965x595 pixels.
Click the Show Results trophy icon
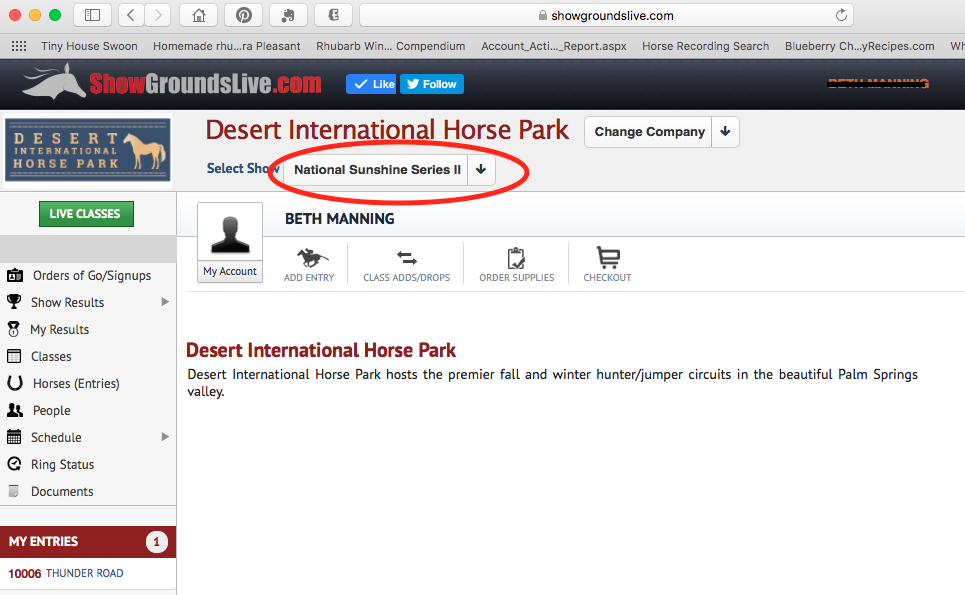click(14, 301)
